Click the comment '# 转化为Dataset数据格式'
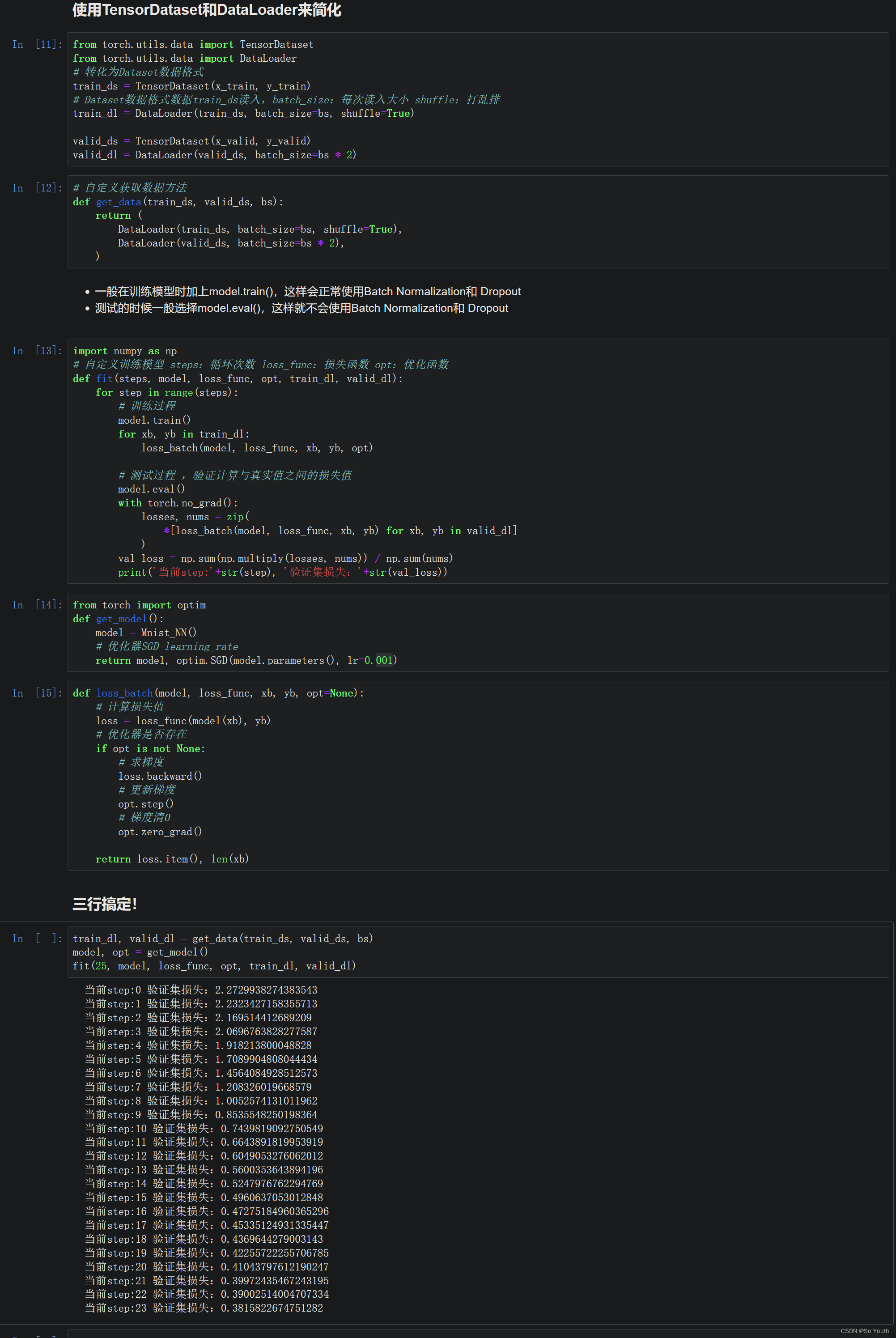 138,72
